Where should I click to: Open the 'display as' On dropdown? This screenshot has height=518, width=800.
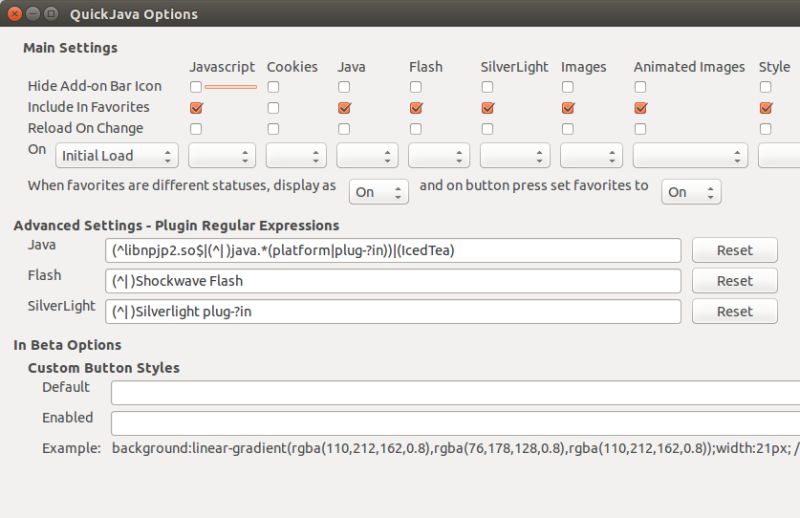coord(379,192)
